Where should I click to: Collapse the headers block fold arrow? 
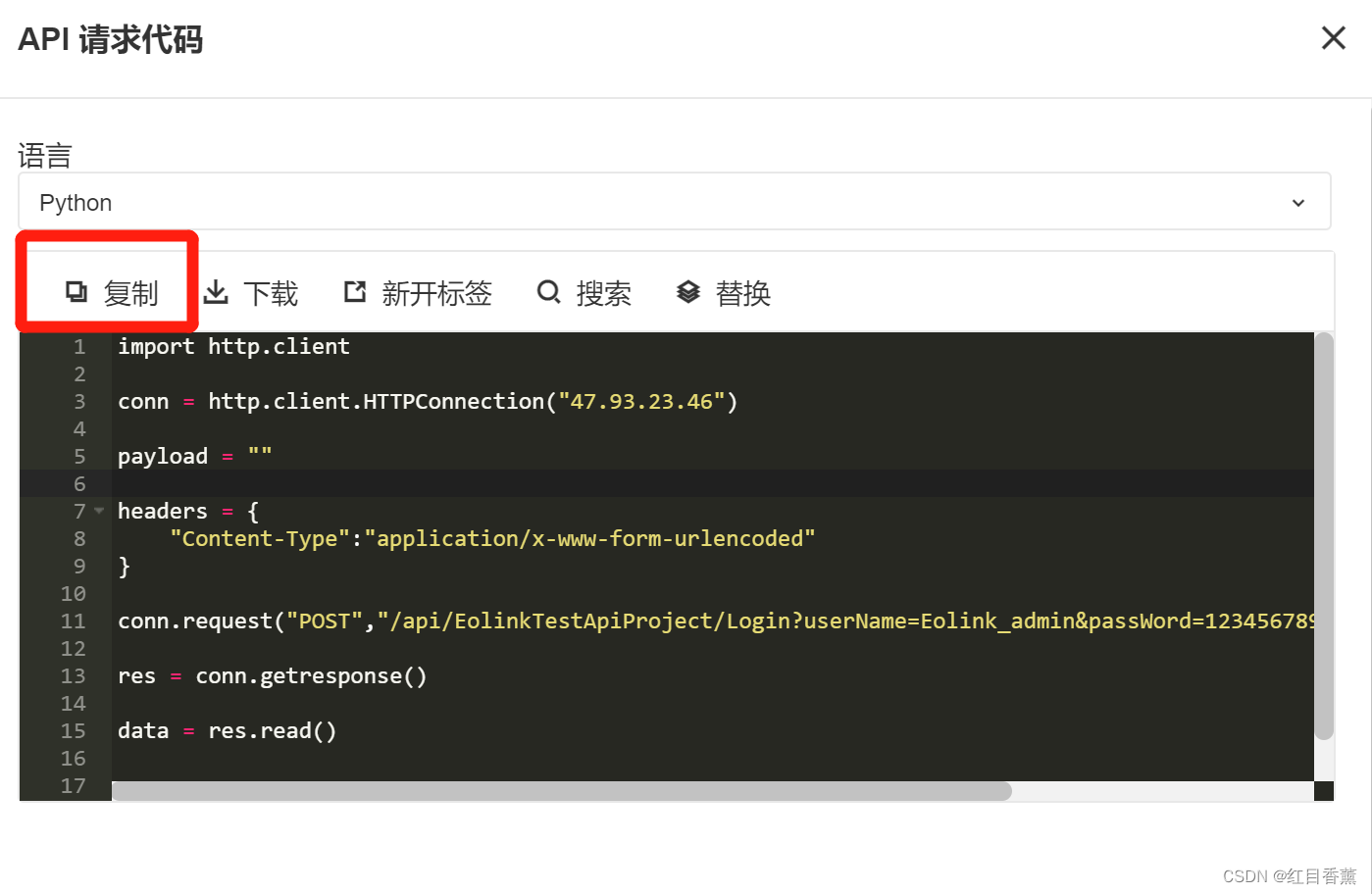[x=99, y=511]
